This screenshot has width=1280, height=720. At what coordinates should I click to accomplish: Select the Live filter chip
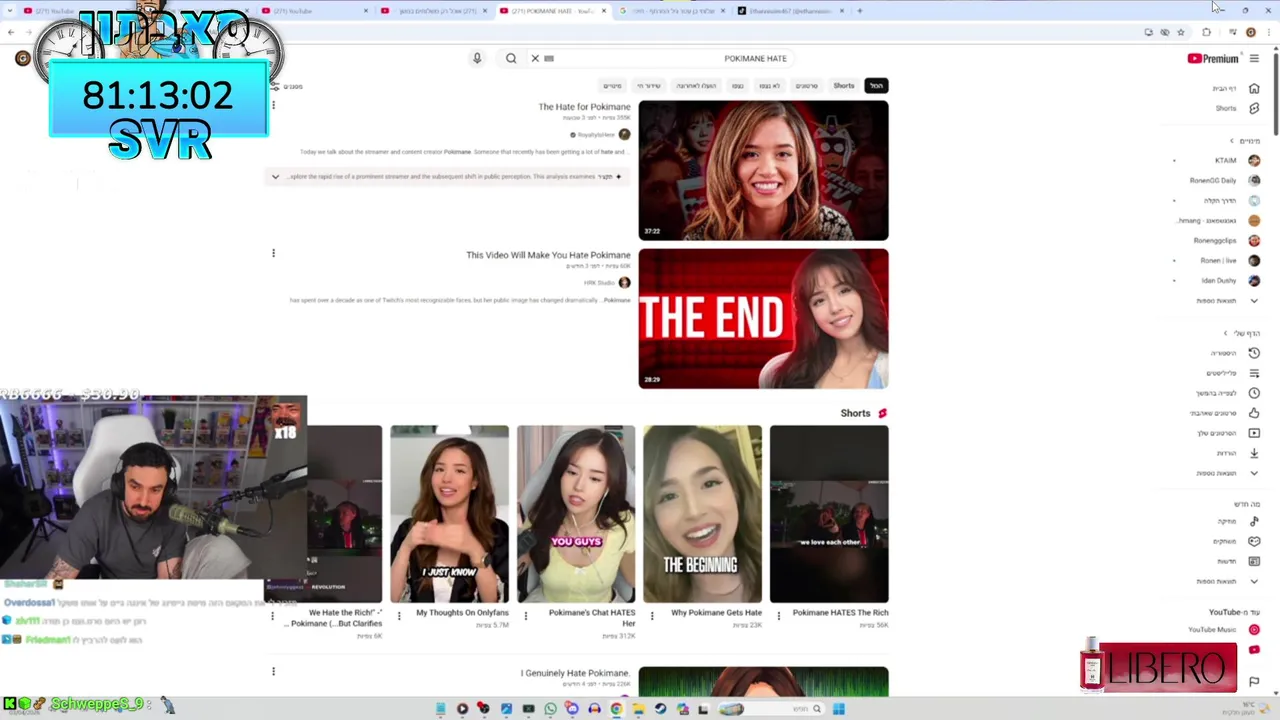[649, 86]
